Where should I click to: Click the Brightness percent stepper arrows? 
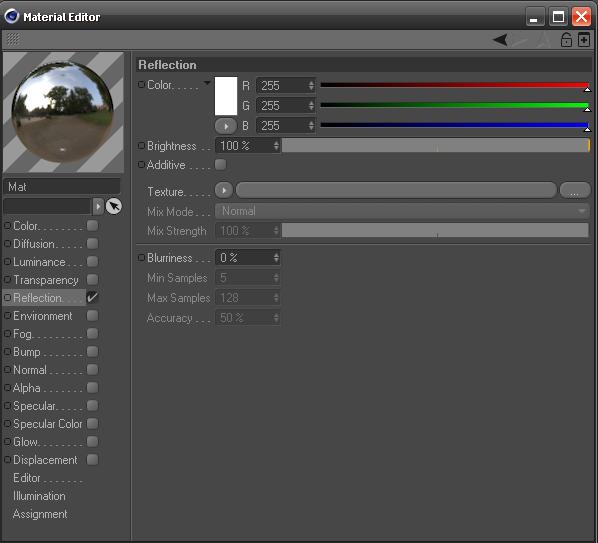pos(276,146)
